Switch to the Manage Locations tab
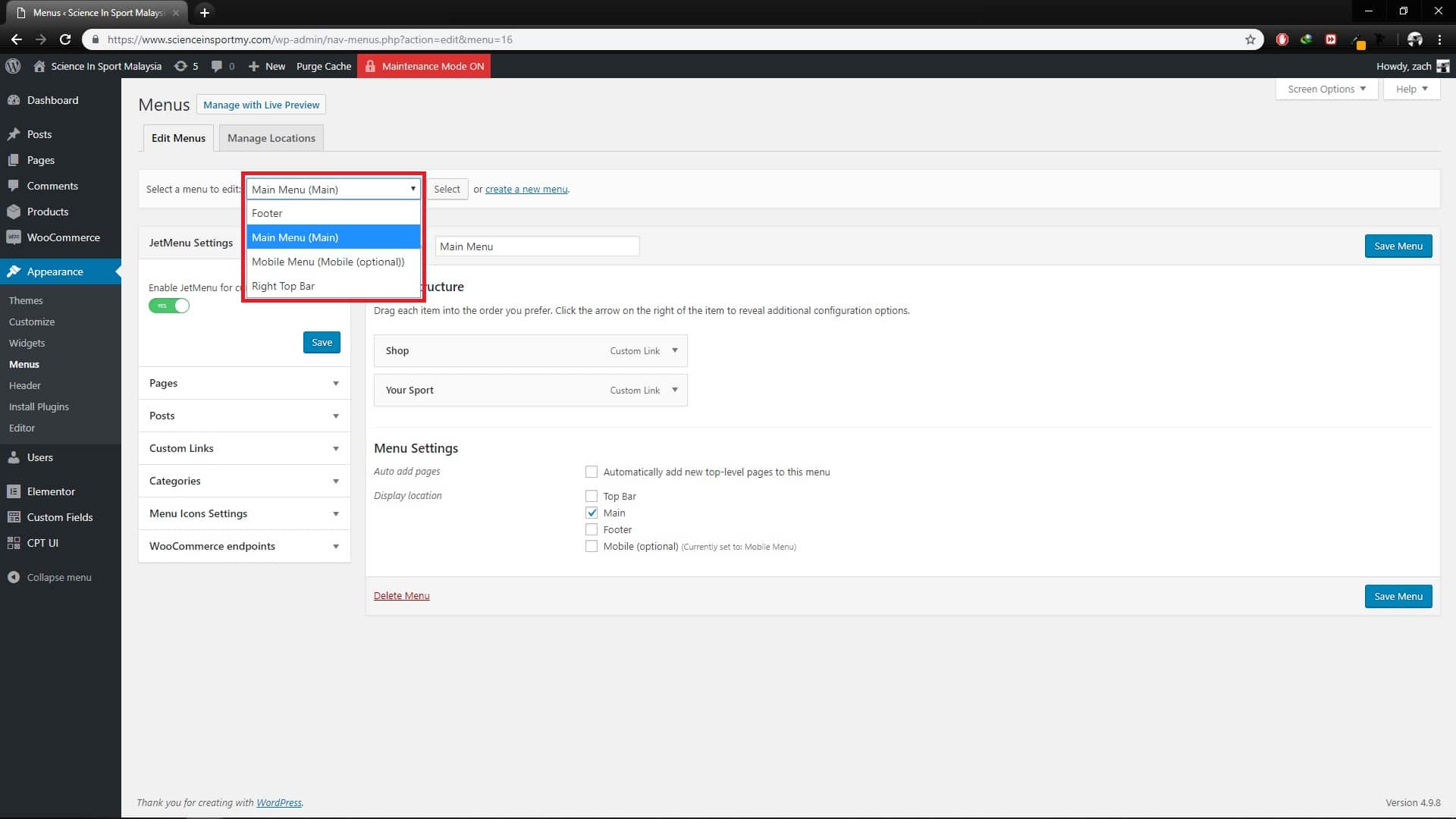Image resolution: width=1456 pixels, height=819 pixels. point(271,138)
